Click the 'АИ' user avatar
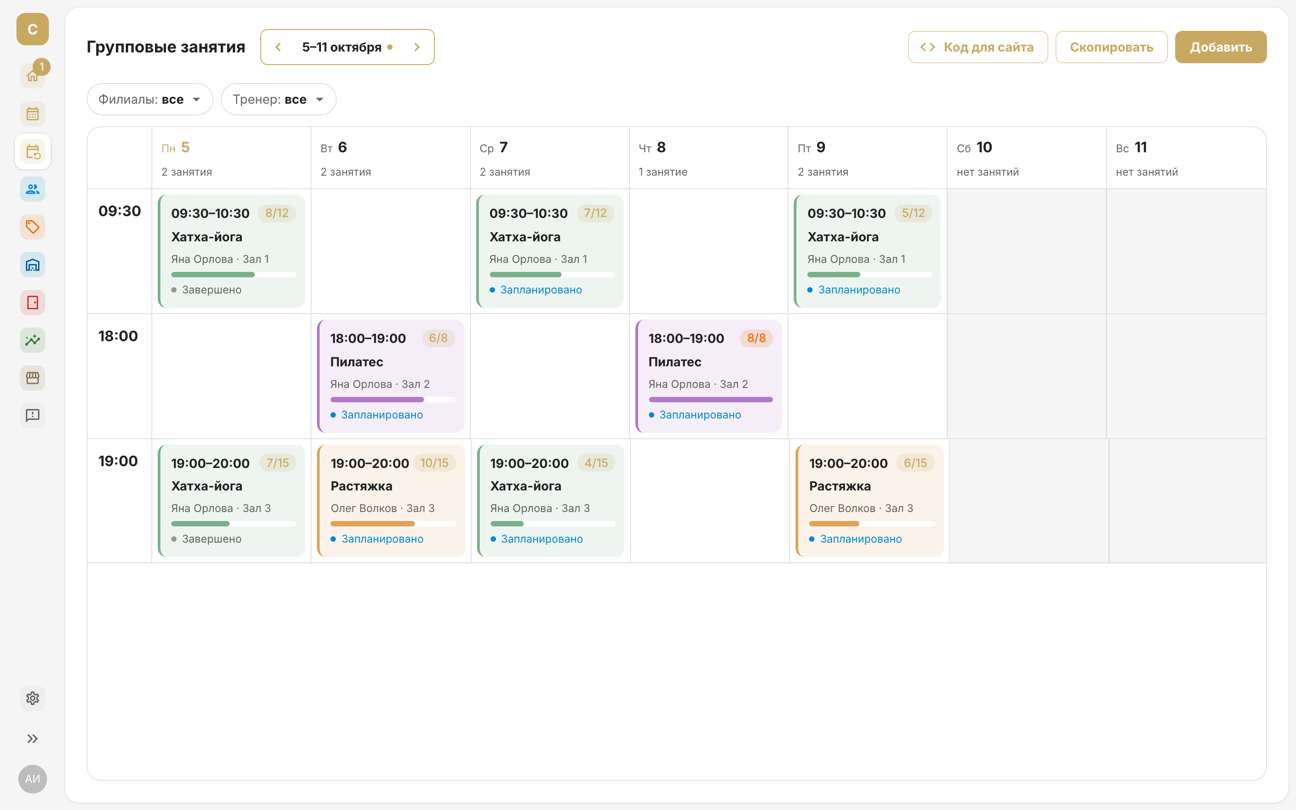Screen dimensions: 1296x810 click(x=33, y=779)
